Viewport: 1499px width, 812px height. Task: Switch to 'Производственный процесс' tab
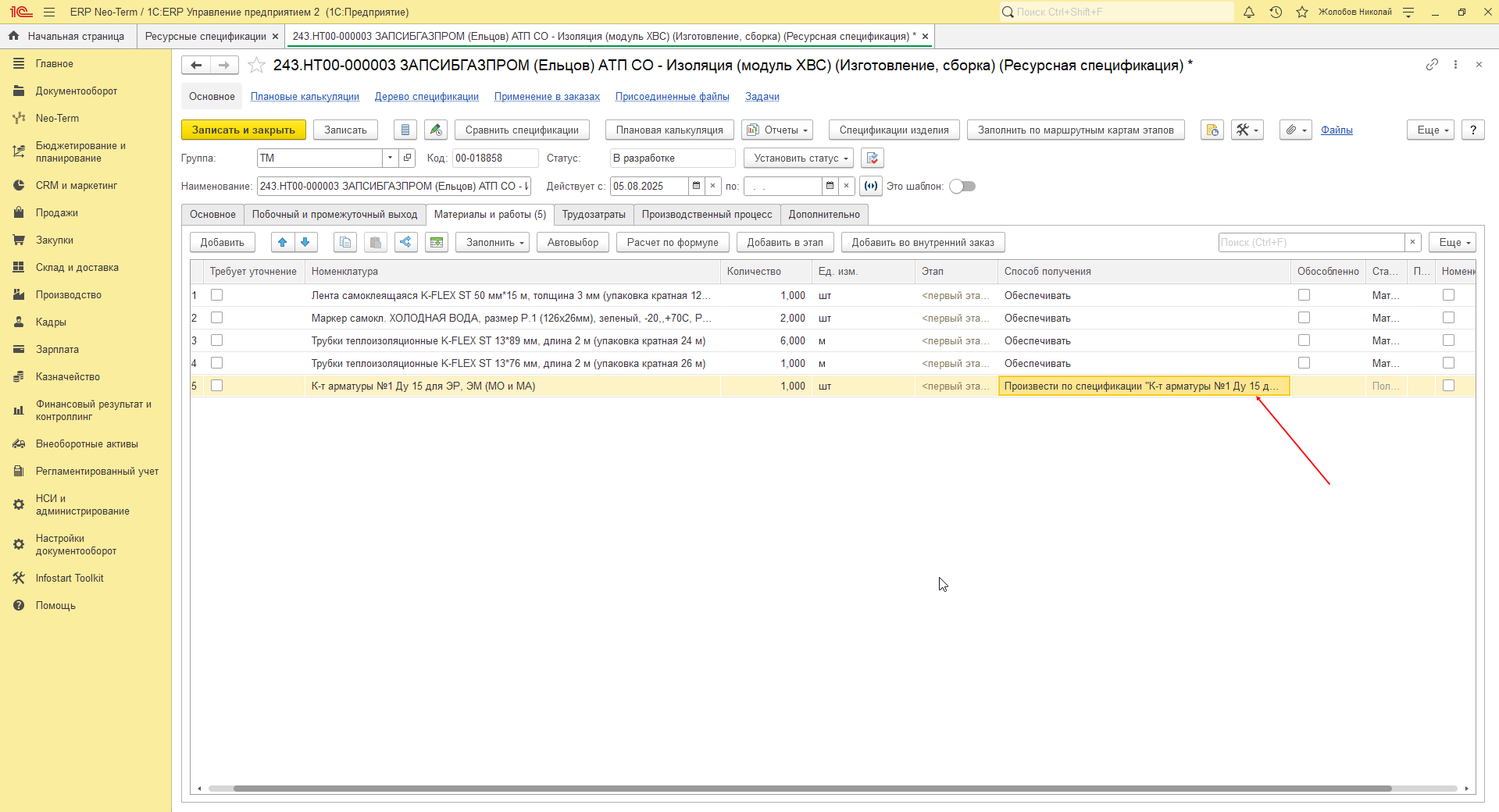click(707, 215)
